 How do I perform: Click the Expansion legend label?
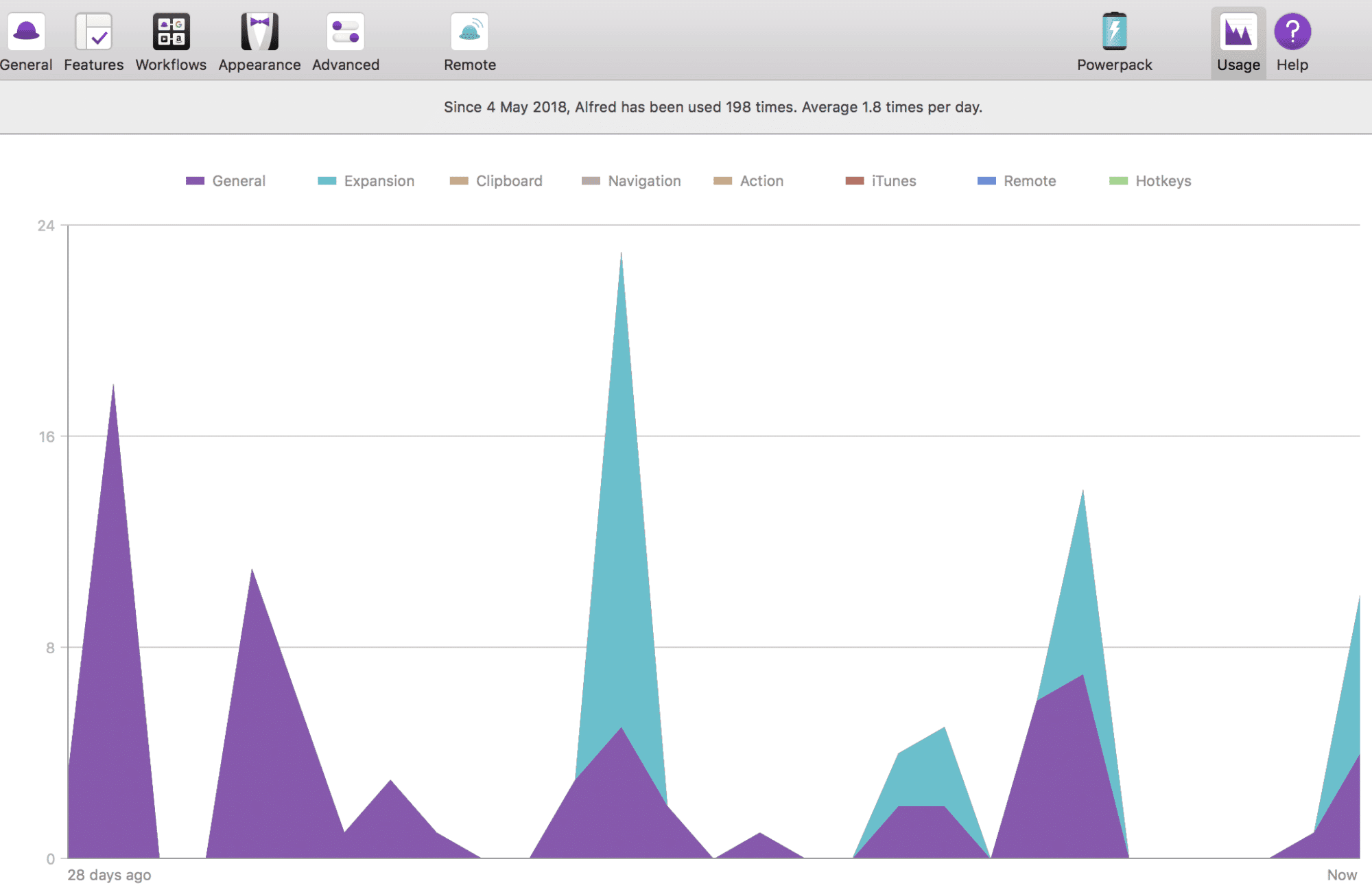[x=379, y=181]
